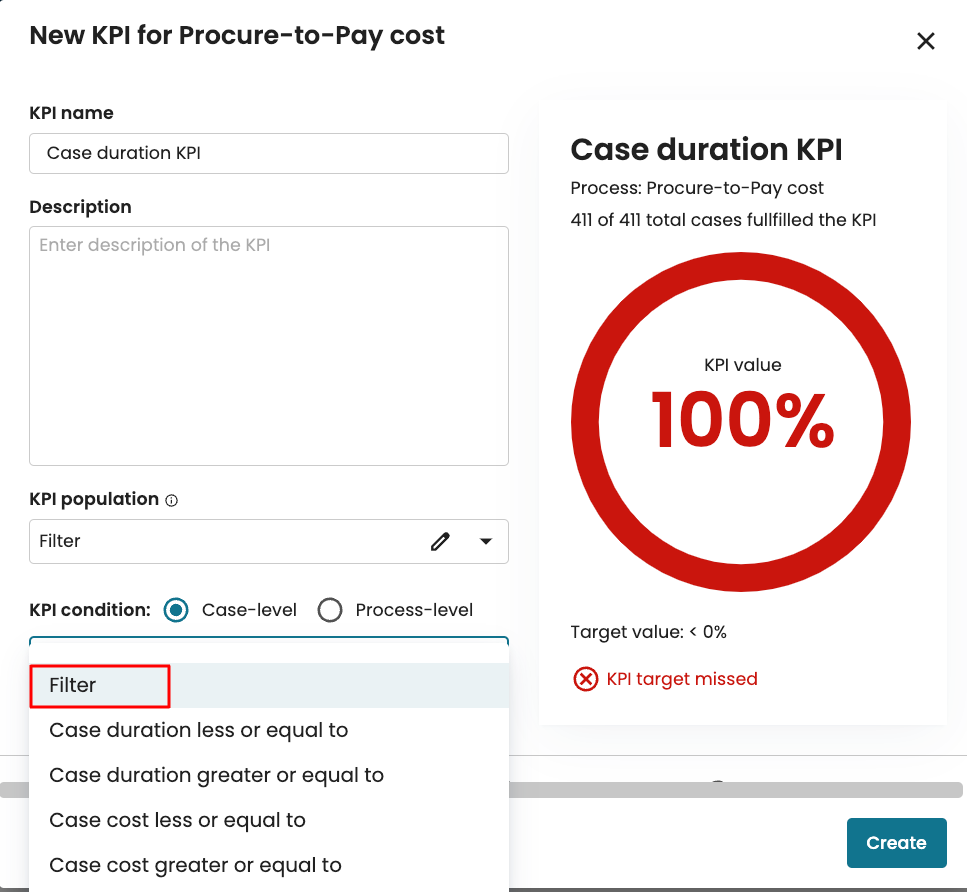
Task: Pick 'Case duration less or equal to'
Action: 198,730
